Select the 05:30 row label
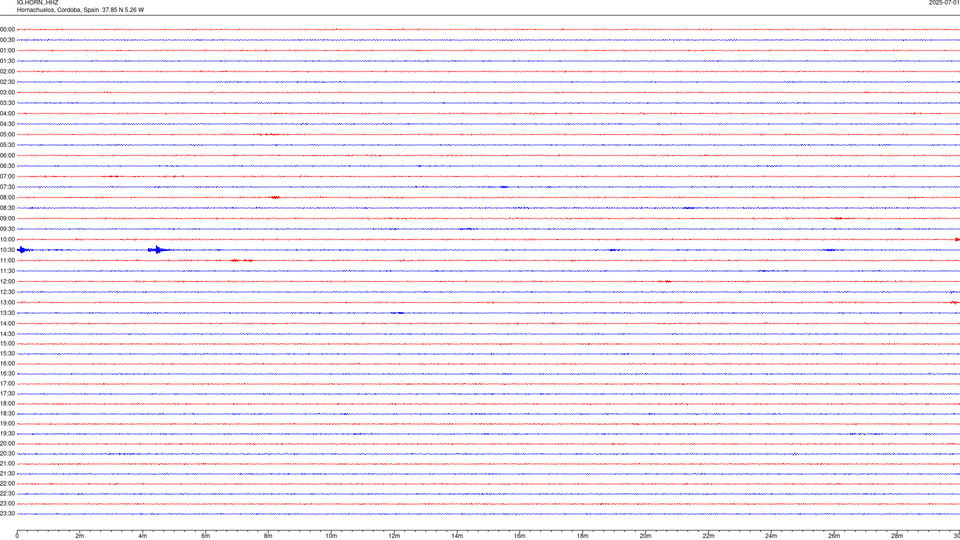 (7, 145)
